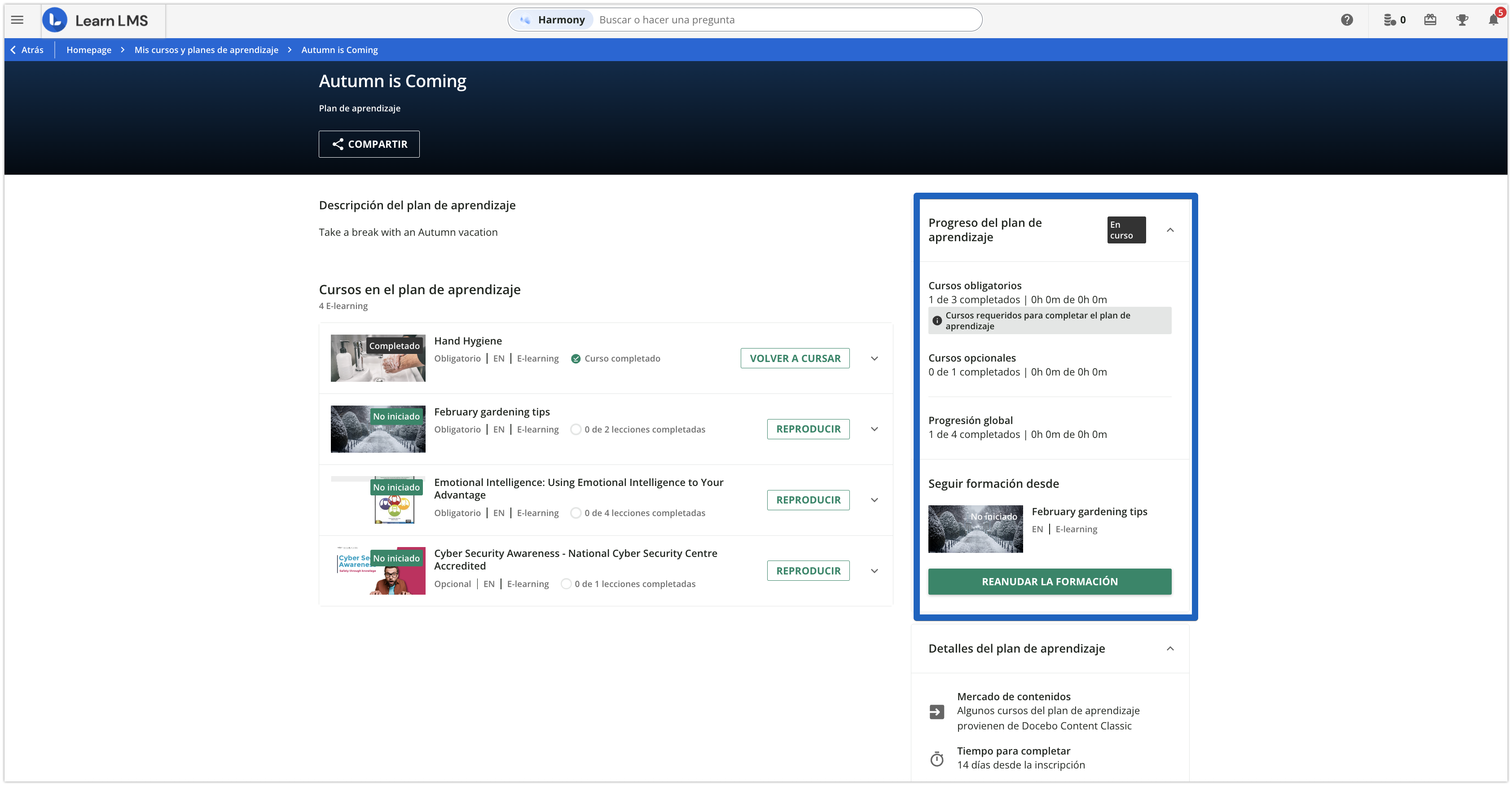Open the hamburger main menu
Screen dimensions: 1512x786
point(18,20)
